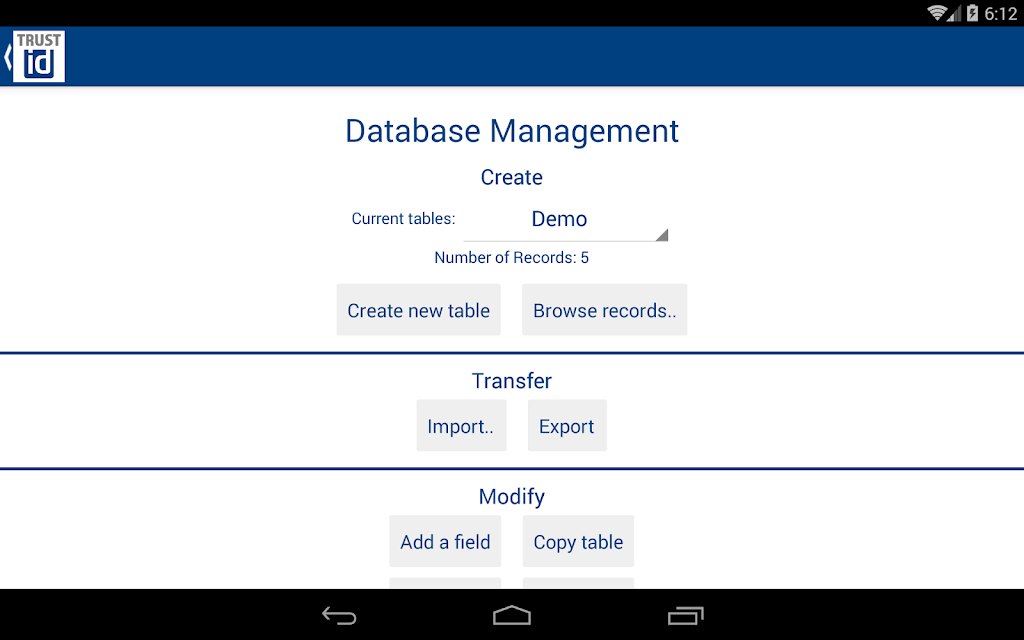
Task: Click Add a field button
Action: pyautogui.click(x=445, y=541)
